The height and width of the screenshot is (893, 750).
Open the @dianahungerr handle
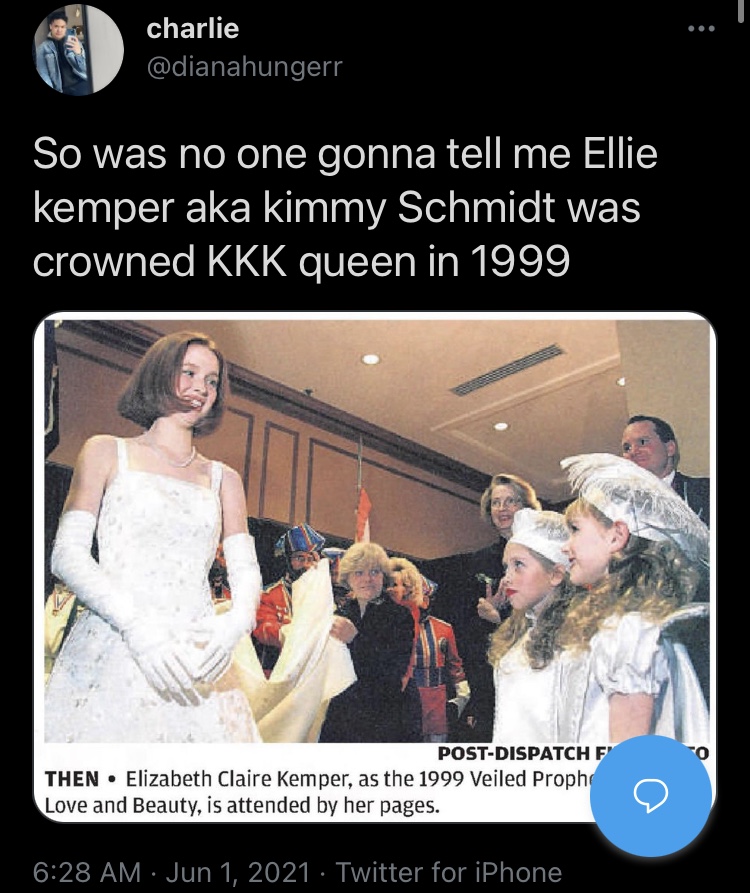[244, 68]
